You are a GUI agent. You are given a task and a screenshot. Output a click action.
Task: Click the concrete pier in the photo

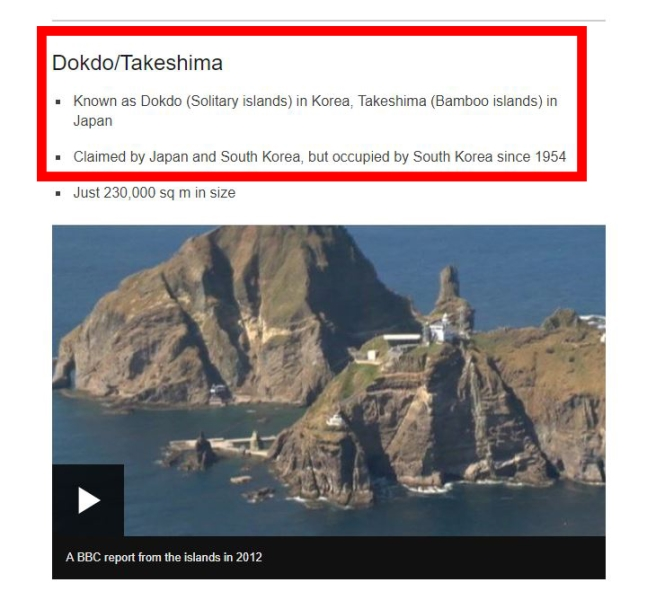(223, 445)
